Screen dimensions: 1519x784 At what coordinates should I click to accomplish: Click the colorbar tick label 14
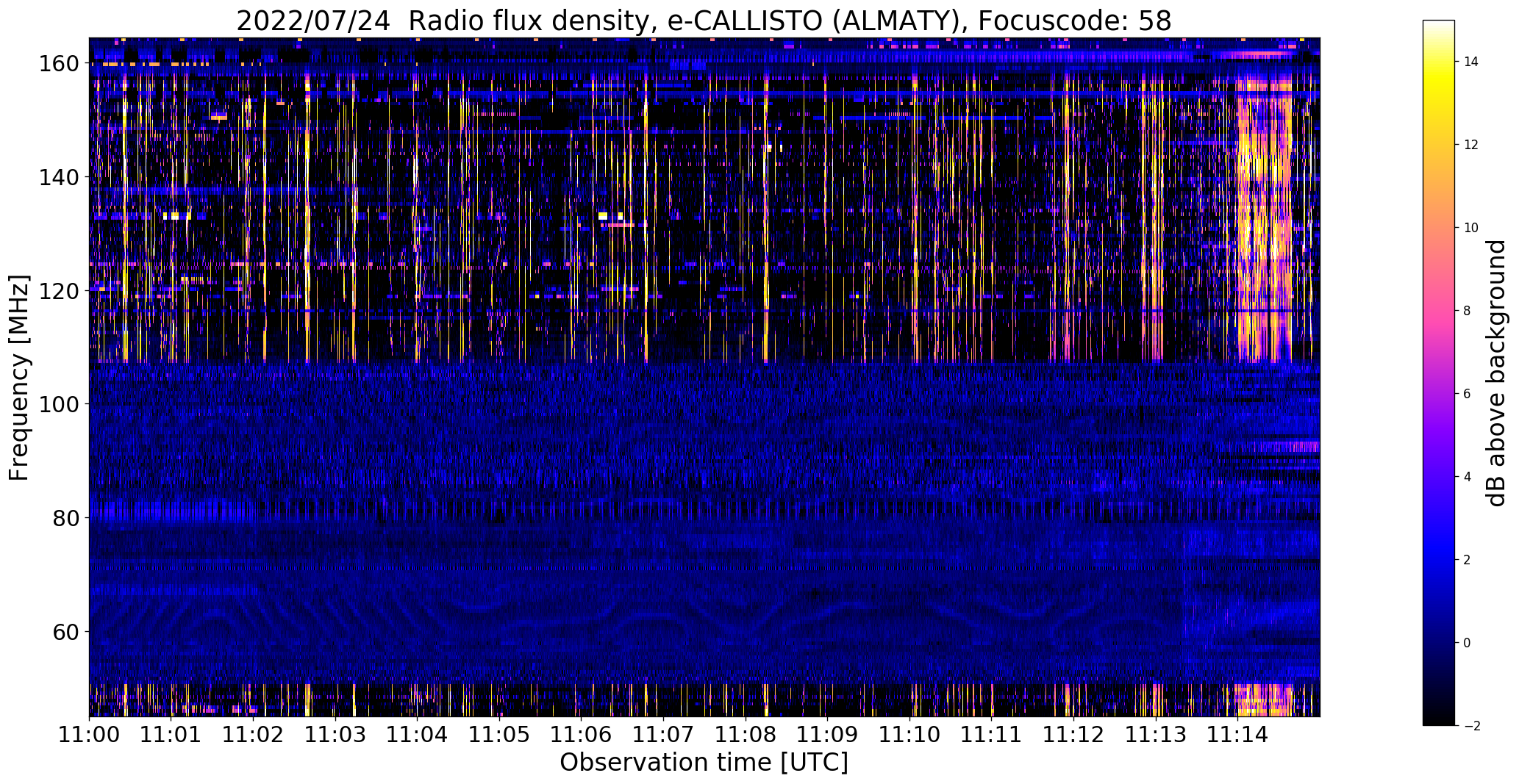[x=1471, y=62]
